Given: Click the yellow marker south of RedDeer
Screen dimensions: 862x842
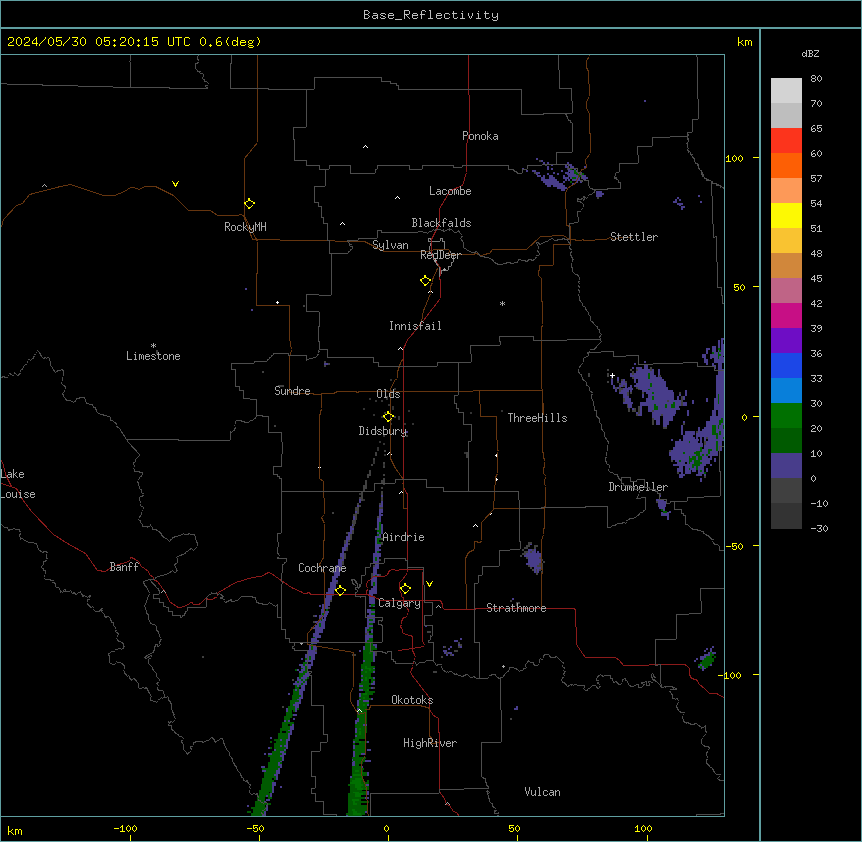Looking at the screenshot, I should click(x=426, y=281).
